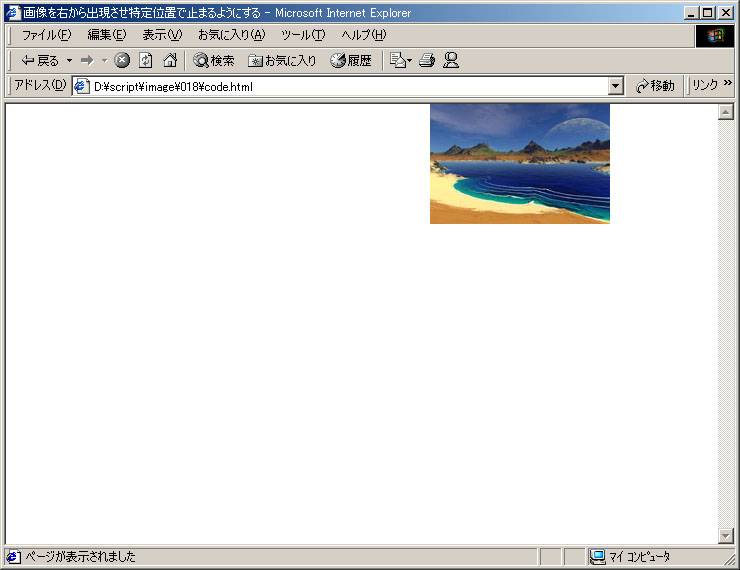Screen dimensions: 740x570
Task: Open the 編集(E) menu
Action: pos(107,35)
